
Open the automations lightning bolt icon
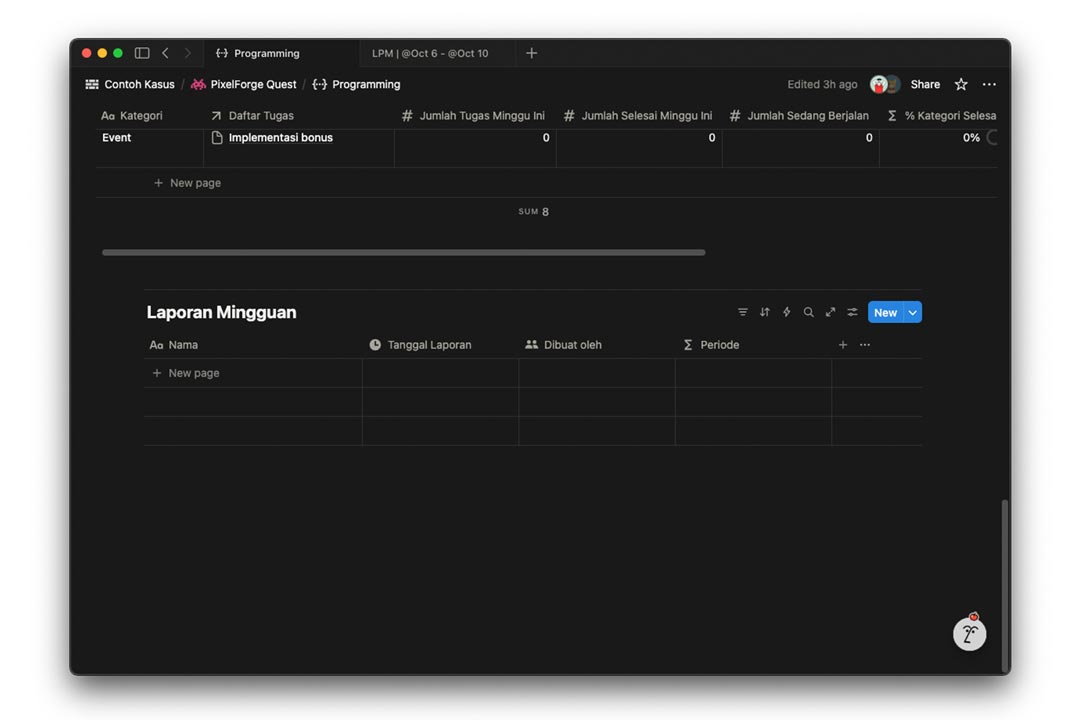tap(786, 312)
